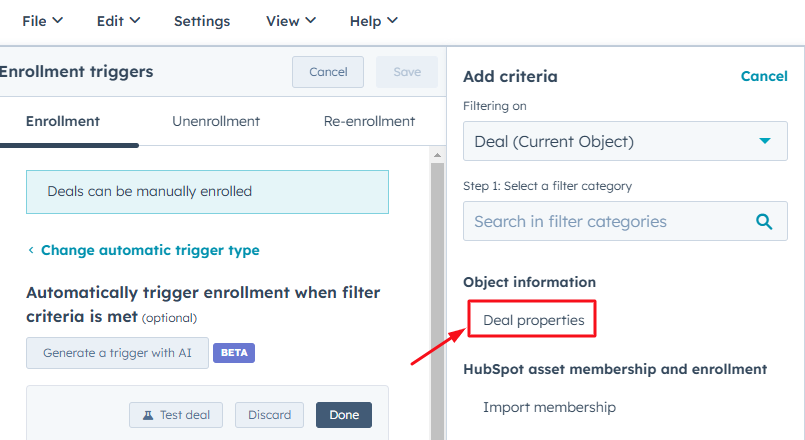Select Deal properties filter category
This screenshot has width=805, height=440.
(534, 320)
